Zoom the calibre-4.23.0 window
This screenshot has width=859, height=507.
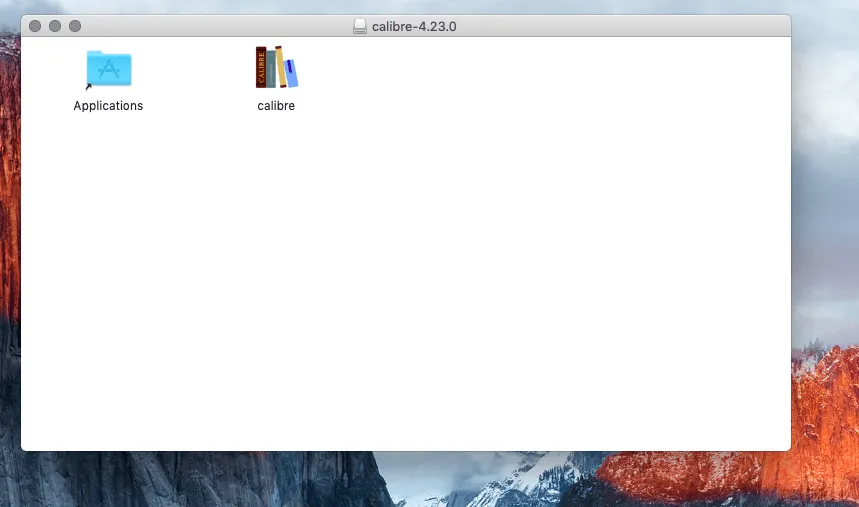75,26
